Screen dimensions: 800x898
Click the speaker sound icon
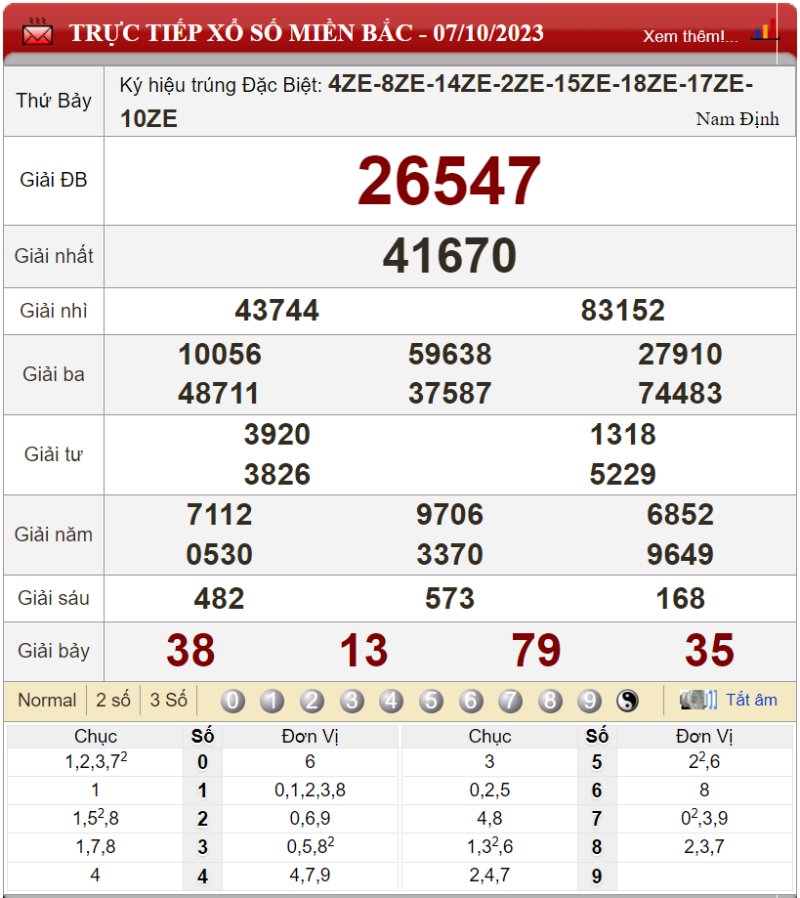pos(698,700)
